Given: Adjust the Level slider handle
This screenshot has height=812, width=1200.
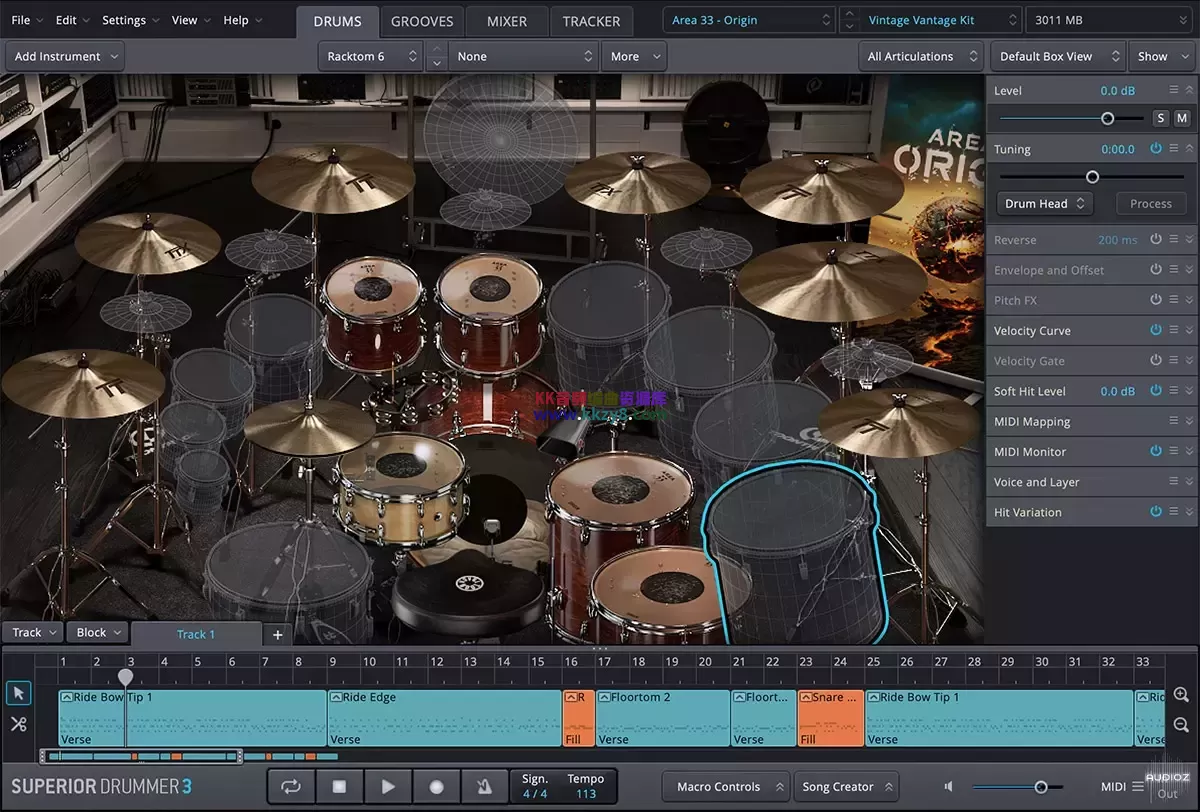Looking at the screenshot, I should [x=1107, y=118].
